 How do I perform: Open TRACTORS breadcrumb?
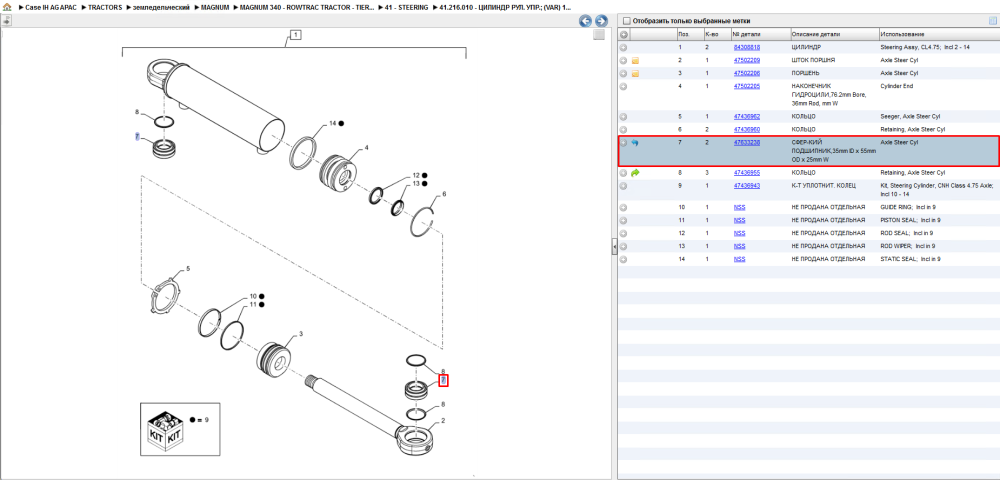pos(105,7)
